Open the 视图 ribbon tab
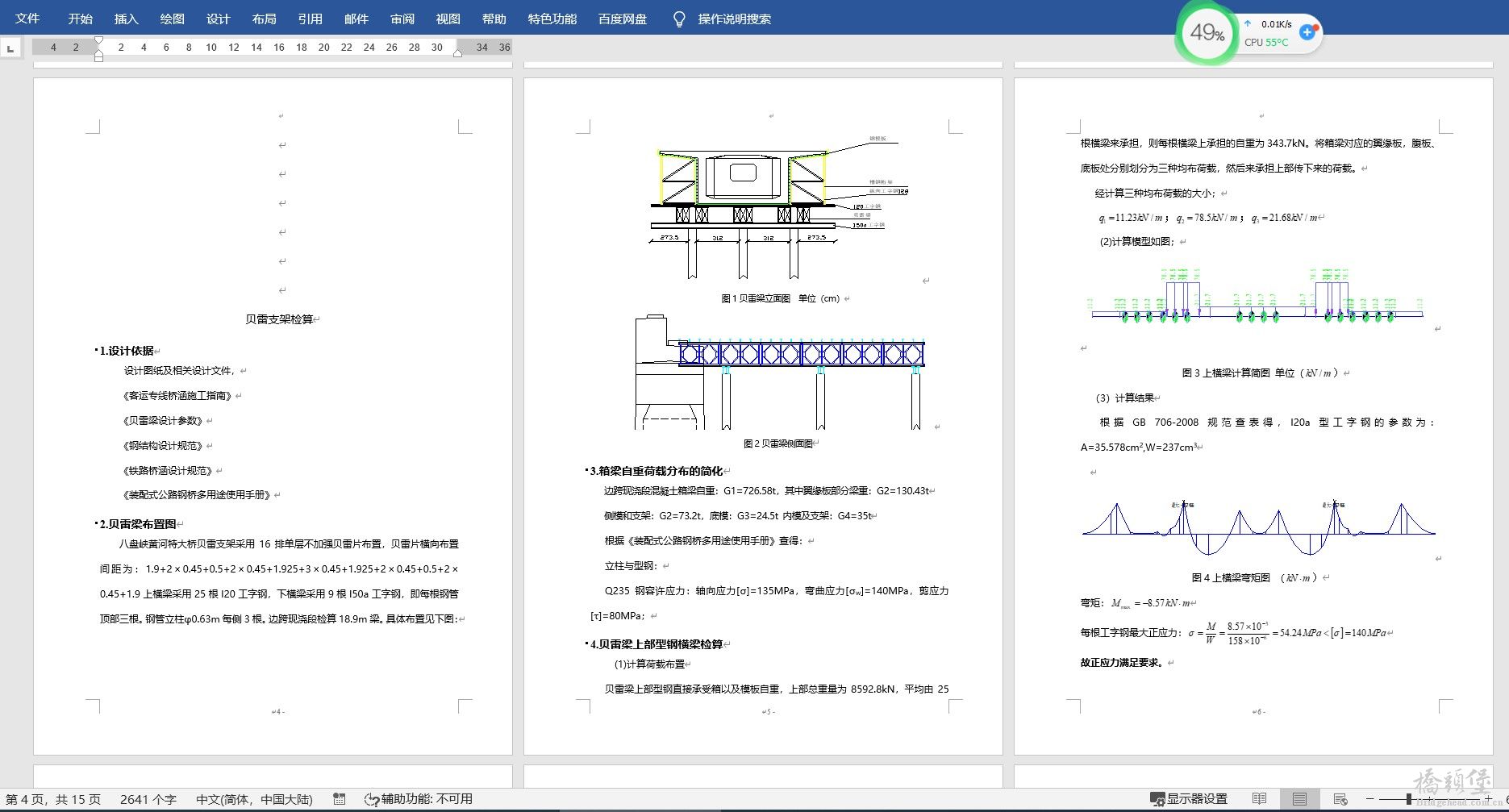Image resolution: width=1509 pixels, height=812 pixels. pos(448,19)
